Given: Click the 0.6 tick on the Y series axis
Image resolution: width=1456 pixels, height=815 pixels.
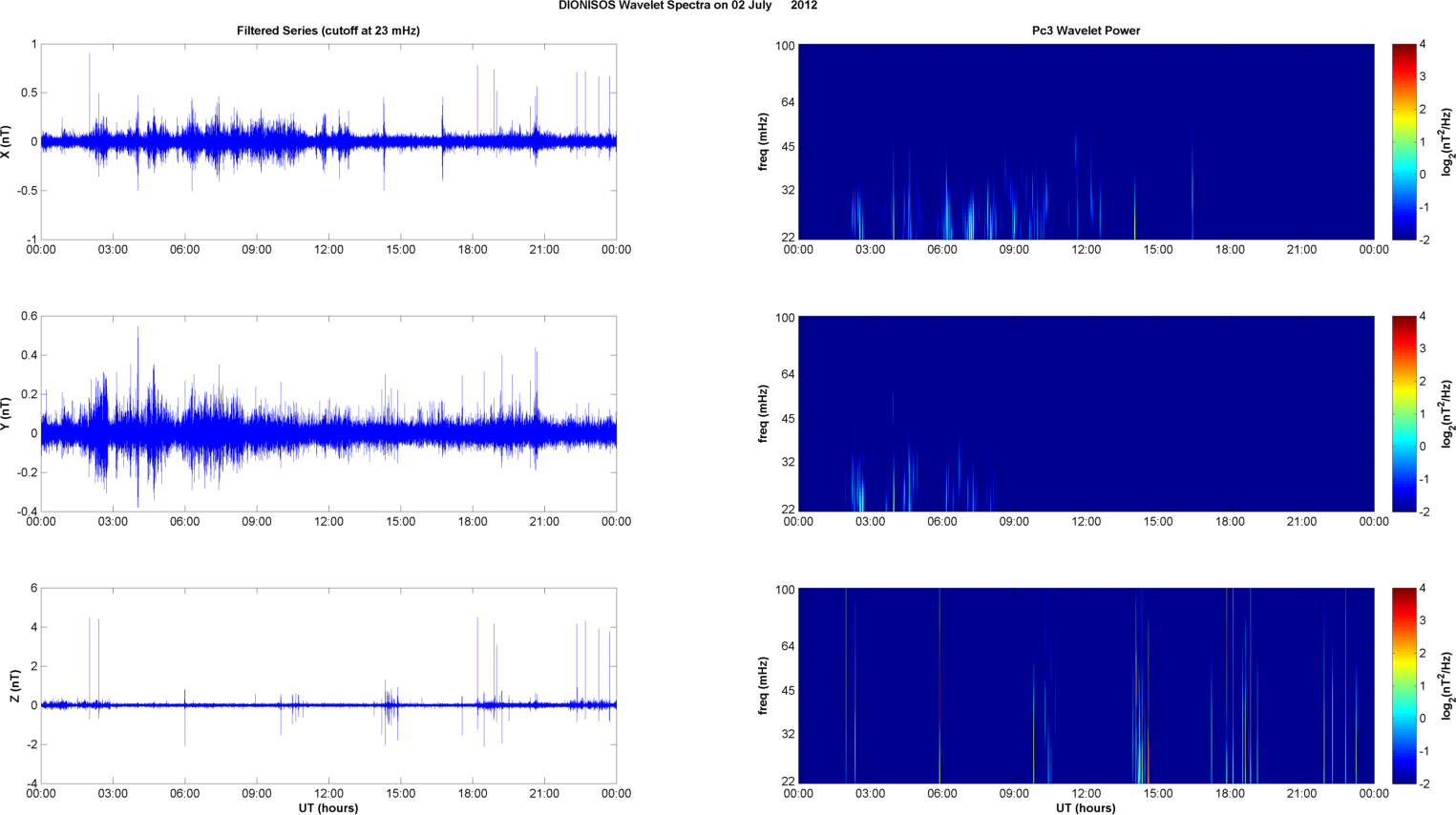Looking at the screenshot, I should pyautogui.click(x=29, y=317).
